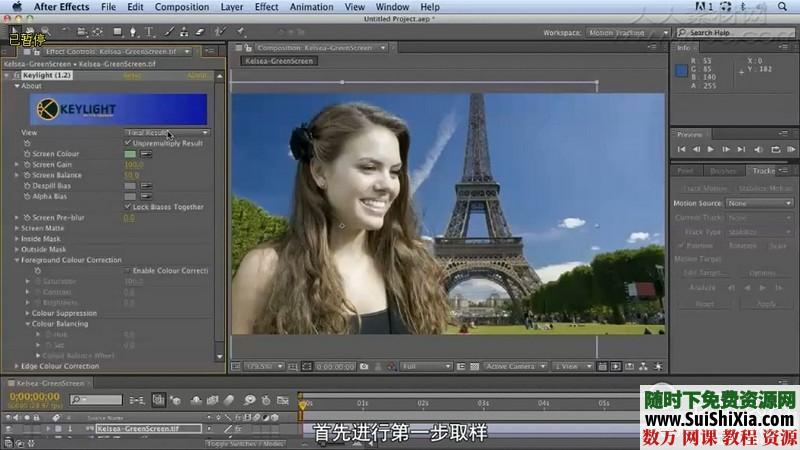Enable Colour Correction checkbox
This screenshot has width=800, height=450.
tap(128, 271)
